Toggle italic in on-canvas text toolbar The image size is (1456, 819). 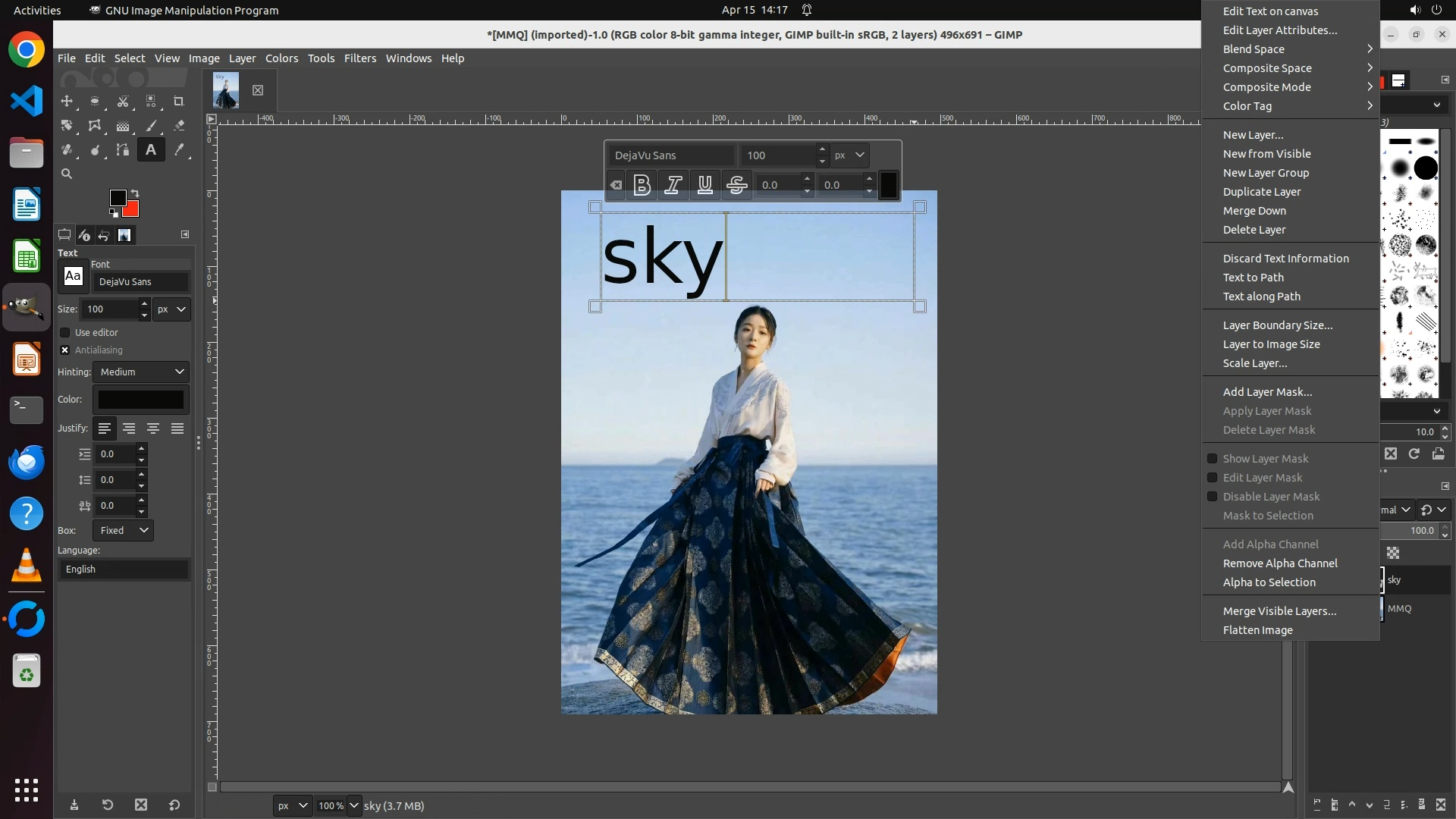(673, 184)
